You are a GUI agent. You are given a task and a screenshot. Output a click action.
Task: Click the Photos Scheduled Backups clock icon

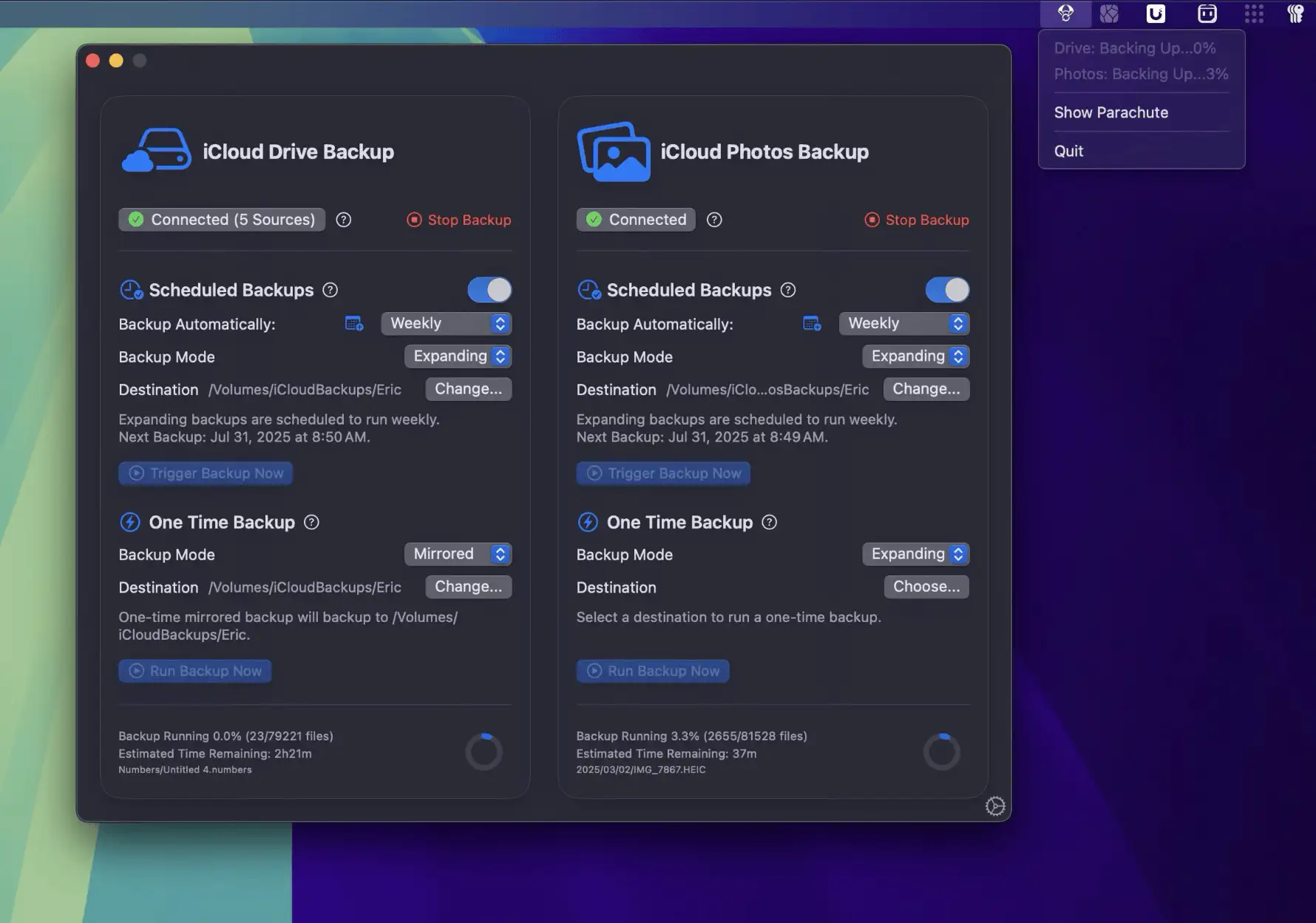pos(589,290)
